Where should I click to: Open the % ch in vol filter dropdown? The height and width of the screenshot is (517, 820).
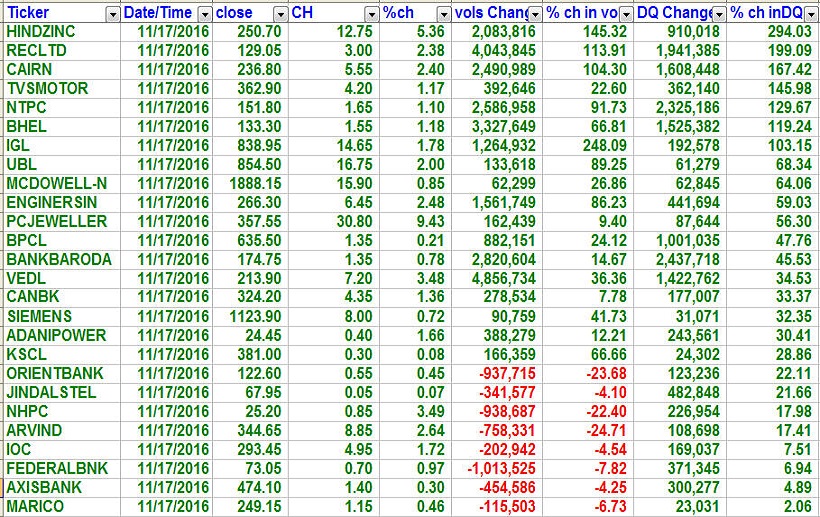coord(626,13)
